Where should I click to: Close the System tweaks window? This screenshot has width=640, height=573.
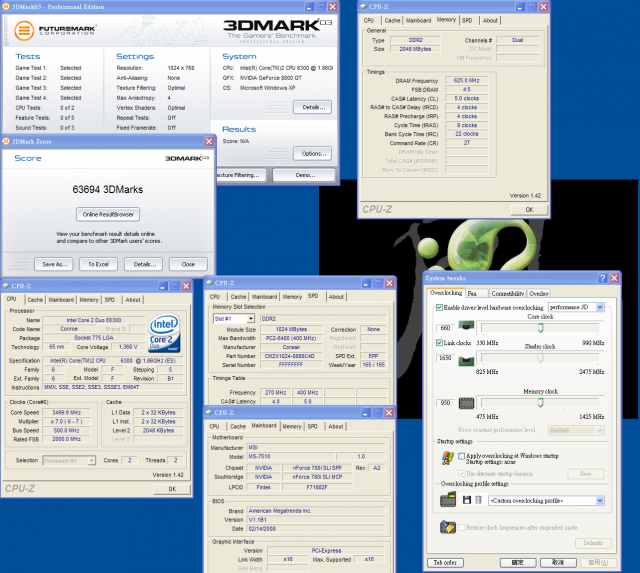coord(614,278)
